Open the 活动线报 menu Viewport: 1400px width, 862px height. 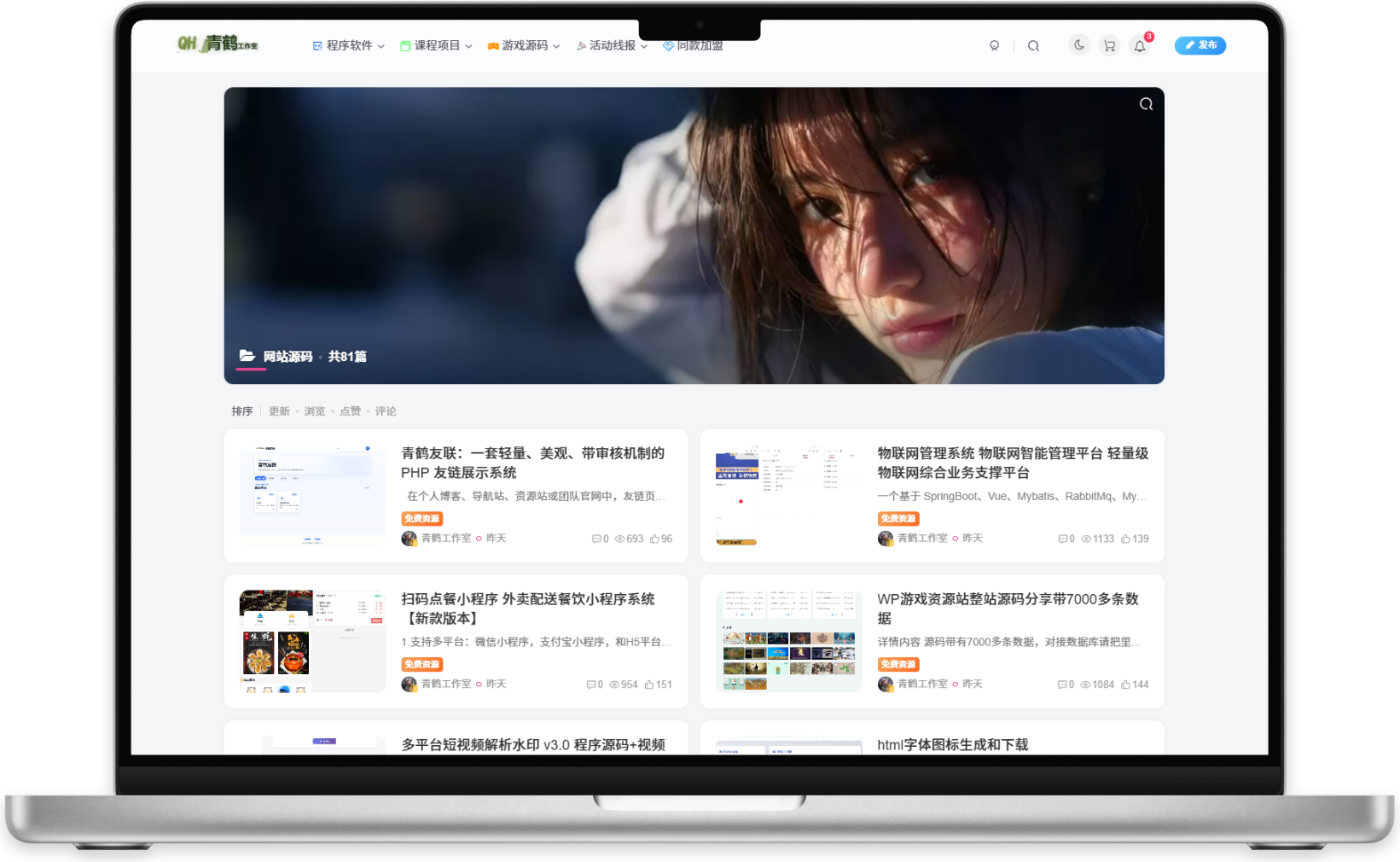pyautogui.click(x=612, y=45)
